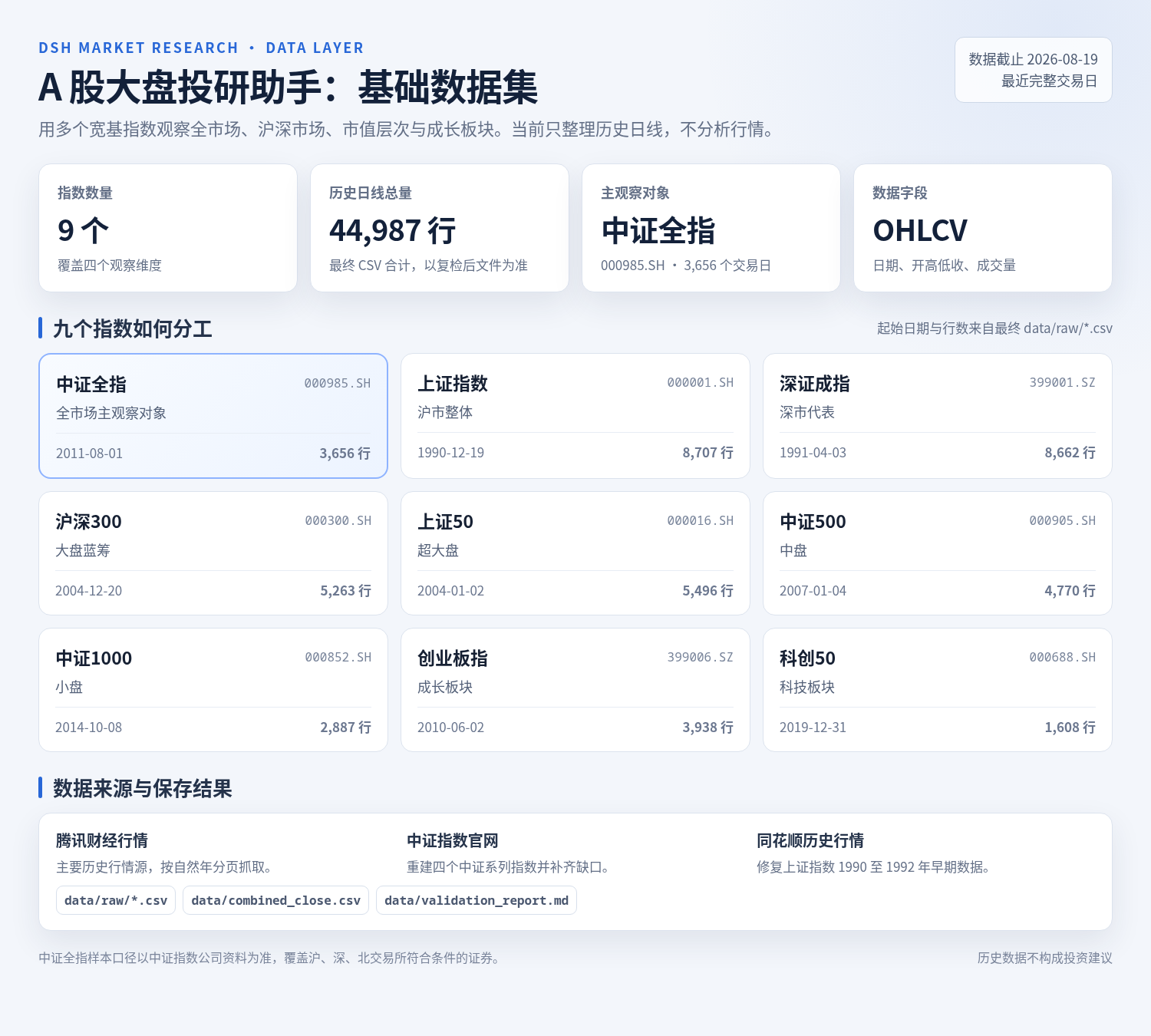Image resolution: width=1151 pixels, height=1036 pixels.
Task: Click the data/combined_close.csv file chip
Action: 276,900
